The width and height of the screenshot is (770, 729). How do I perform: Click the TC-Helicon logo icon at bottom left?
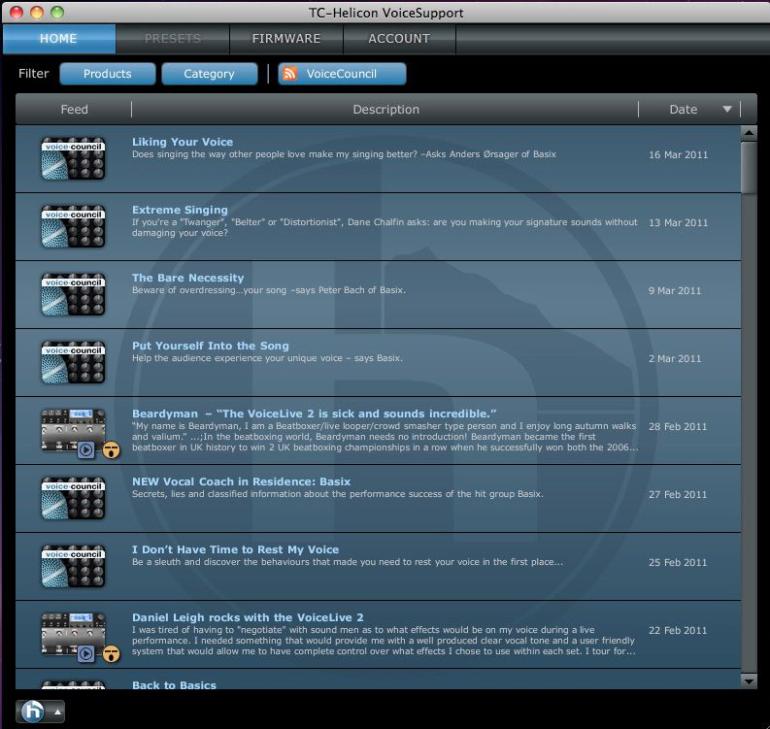[x=32, y=711]
